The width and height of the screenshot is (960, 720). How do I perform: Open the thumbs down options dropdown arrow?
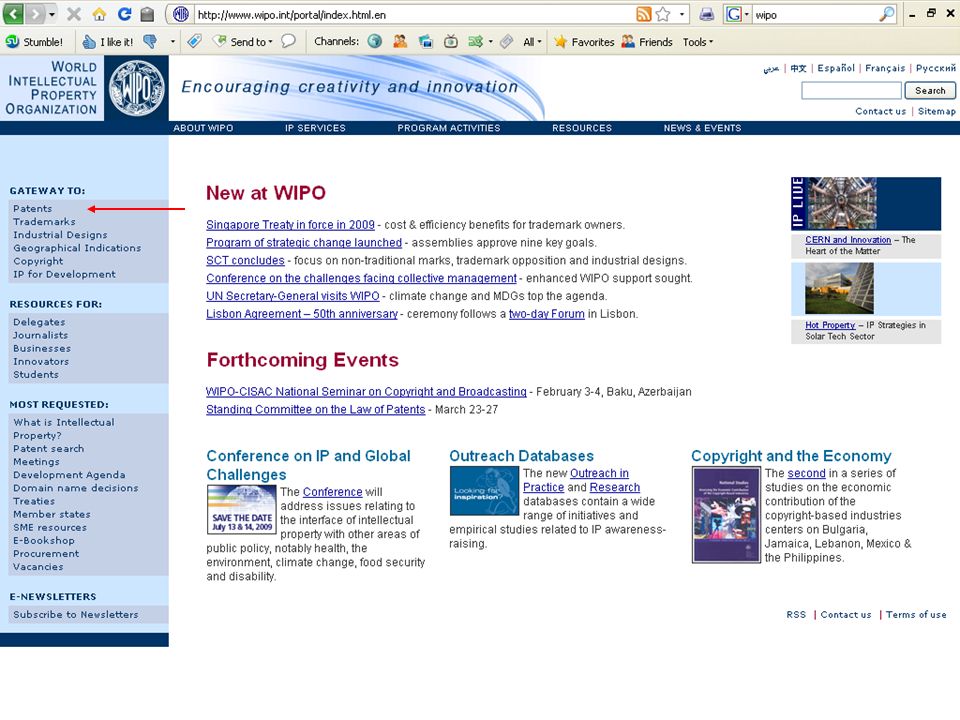(173, 42)
